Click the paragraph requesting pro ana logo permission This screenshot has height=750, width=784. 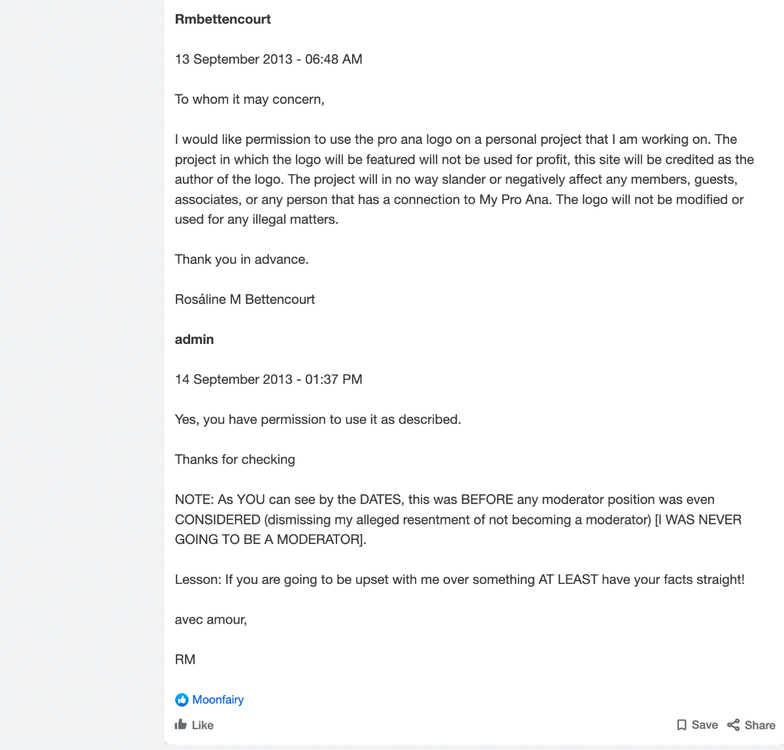(464, 180)
